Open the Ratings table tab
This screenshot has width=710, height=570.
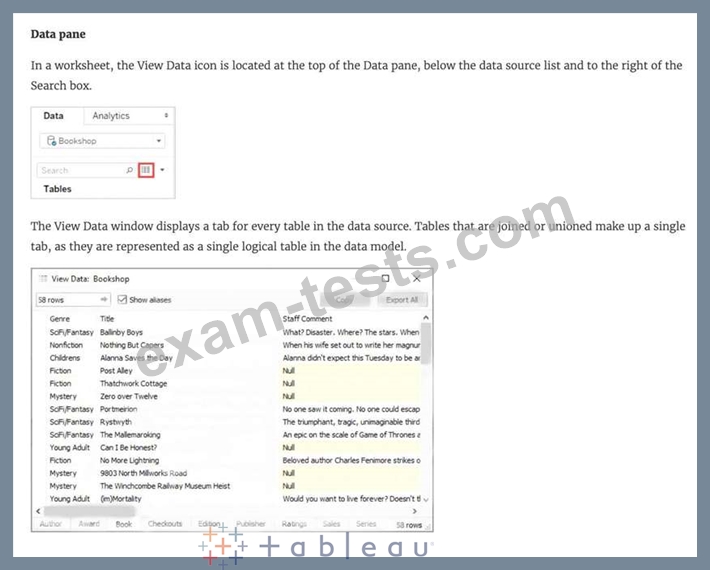click(294, 524)
